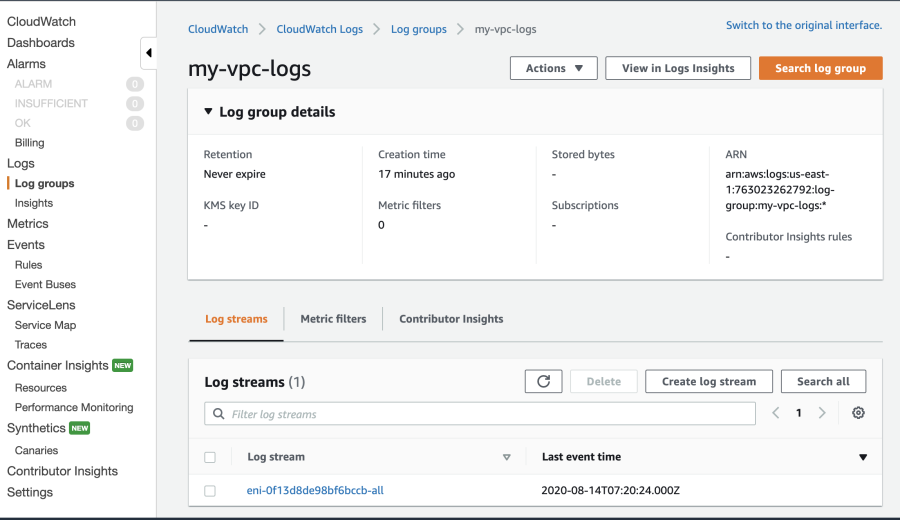Select OK state filter in sidebar
The width and height of the screenshot is (900, 520).
click(x=23, y=123)
